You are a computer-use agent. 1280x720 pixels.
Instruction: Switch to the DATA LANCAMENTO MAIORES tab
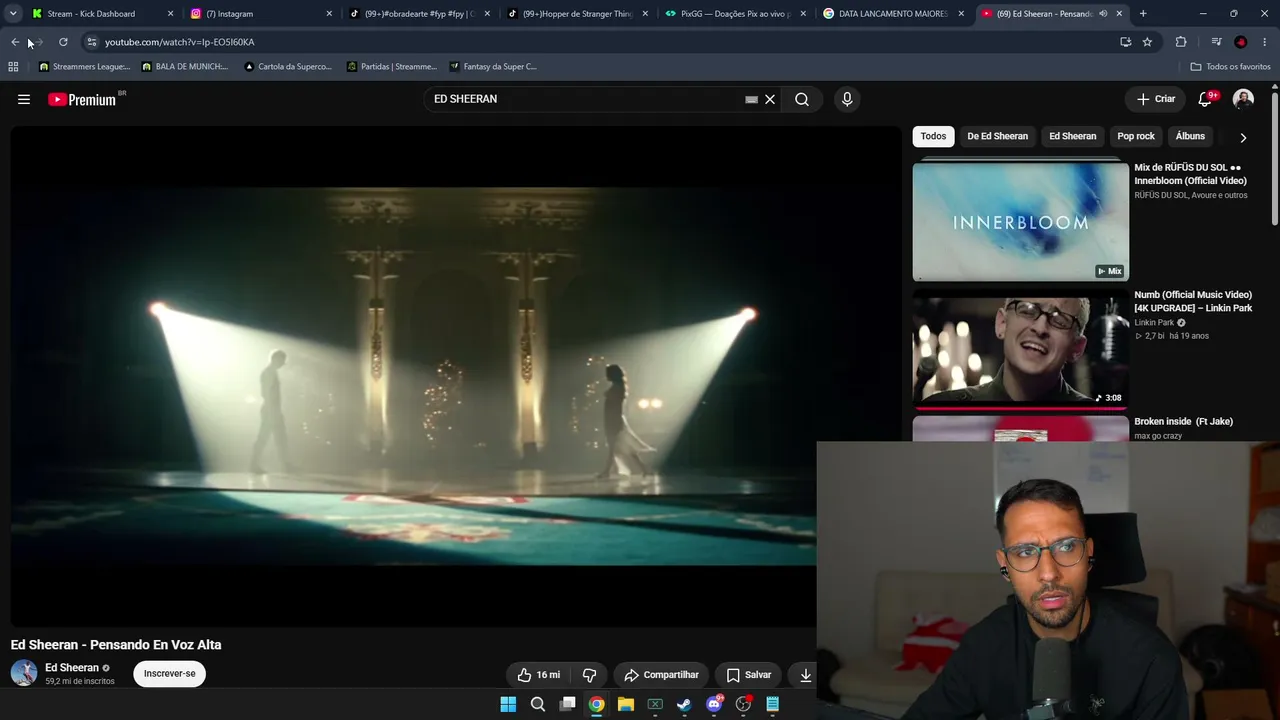[895, 14]
